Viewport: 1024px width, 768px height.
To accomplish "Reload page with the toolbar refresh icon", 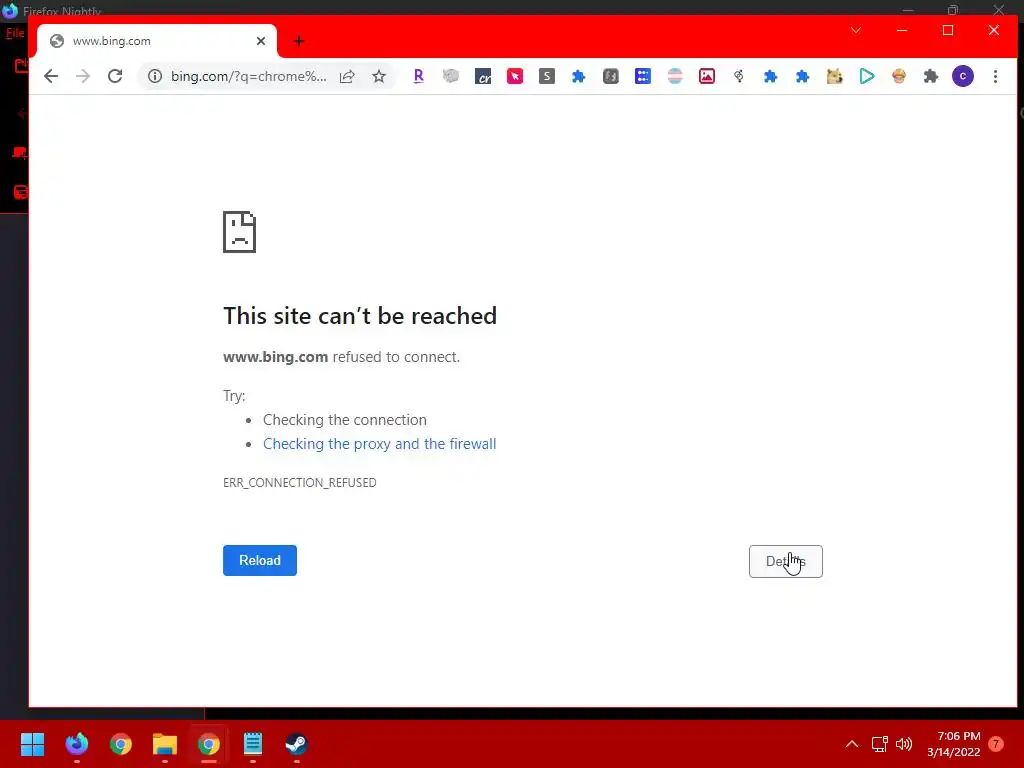I will [x=115, y=76].
